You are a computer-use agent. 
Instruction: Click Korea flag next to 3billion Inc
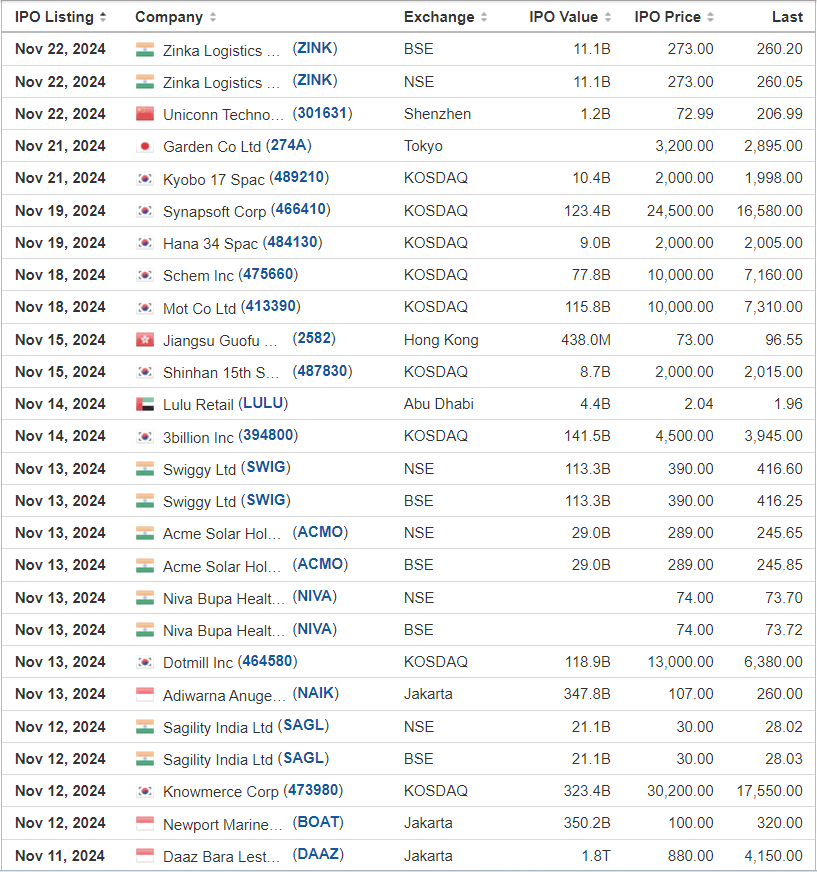click(145, 437)
